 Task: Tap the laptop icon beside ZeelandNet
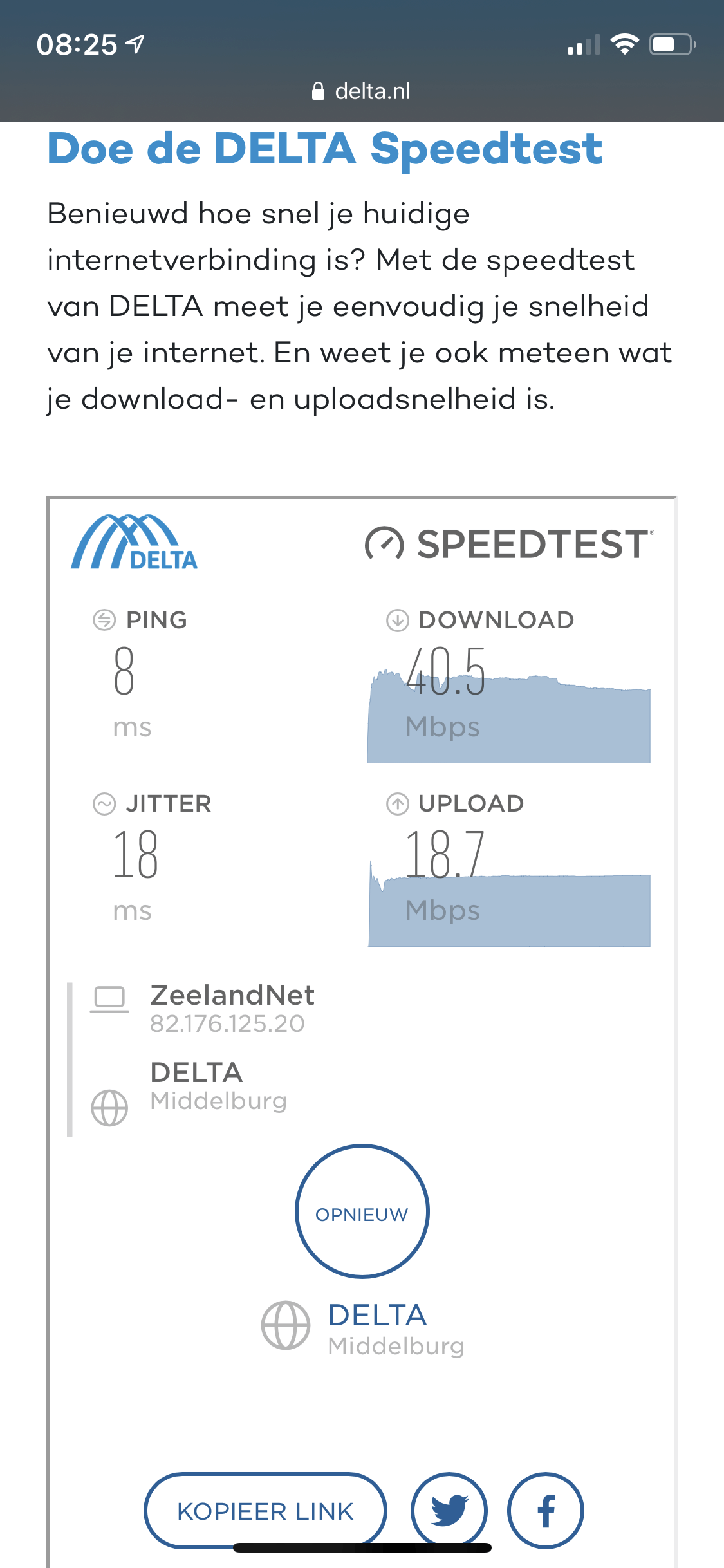pos(109,999)
